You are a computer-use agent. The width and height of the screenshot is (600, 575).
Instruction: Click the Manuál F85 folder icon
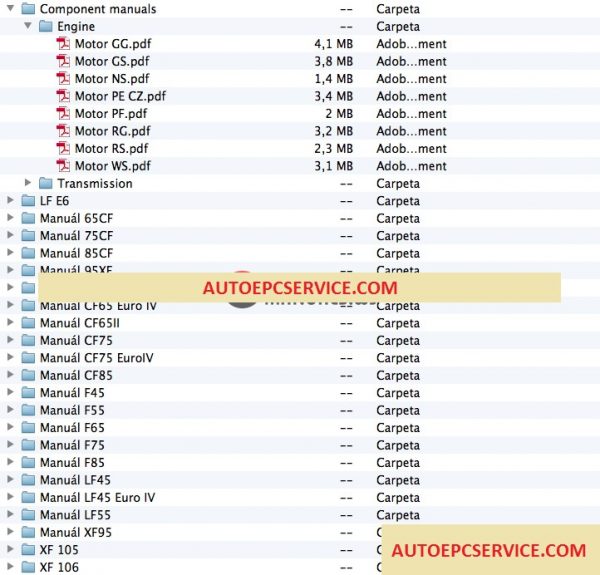click(28, 462)
